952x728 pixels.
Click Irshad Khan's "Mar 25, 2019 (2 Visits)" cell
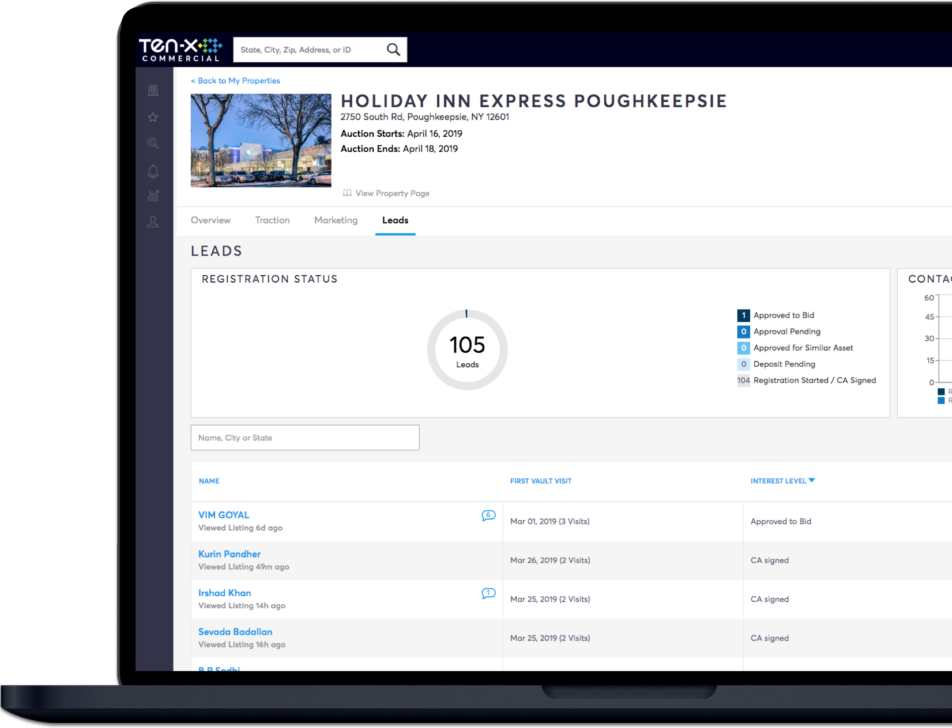coord(550,599)
